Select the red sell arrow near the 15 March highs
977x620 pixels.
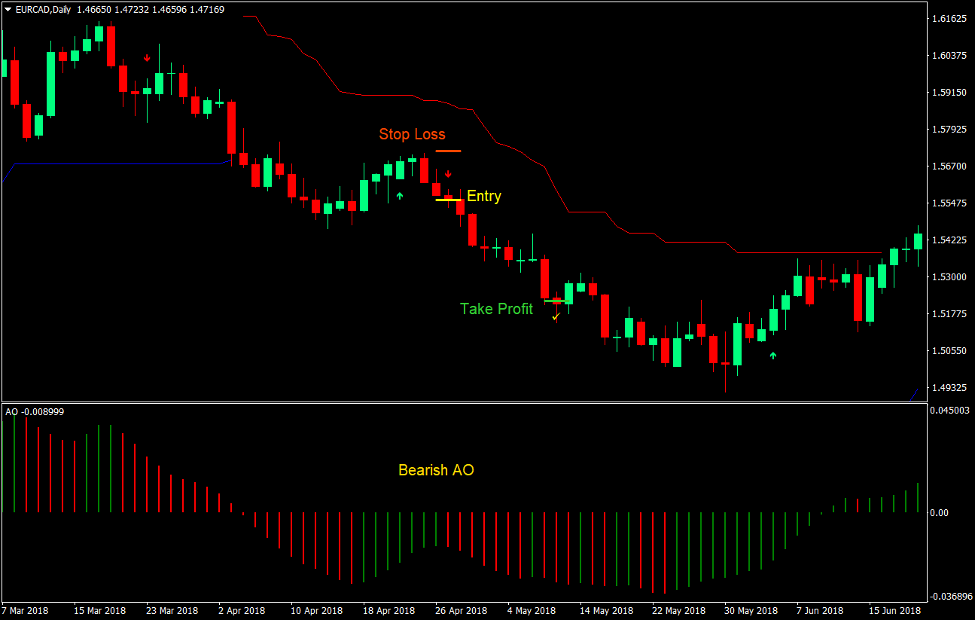(x=147, y=57)
